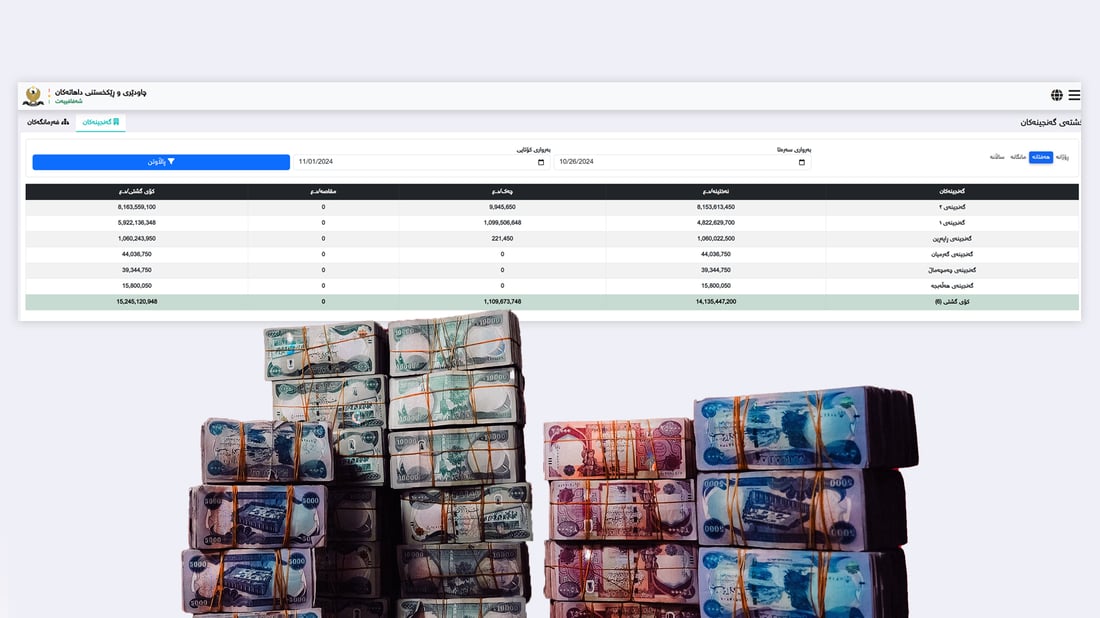Click the hierarchy icon on the left tab
The image size is (1100, 618).
tap(65, 122)
